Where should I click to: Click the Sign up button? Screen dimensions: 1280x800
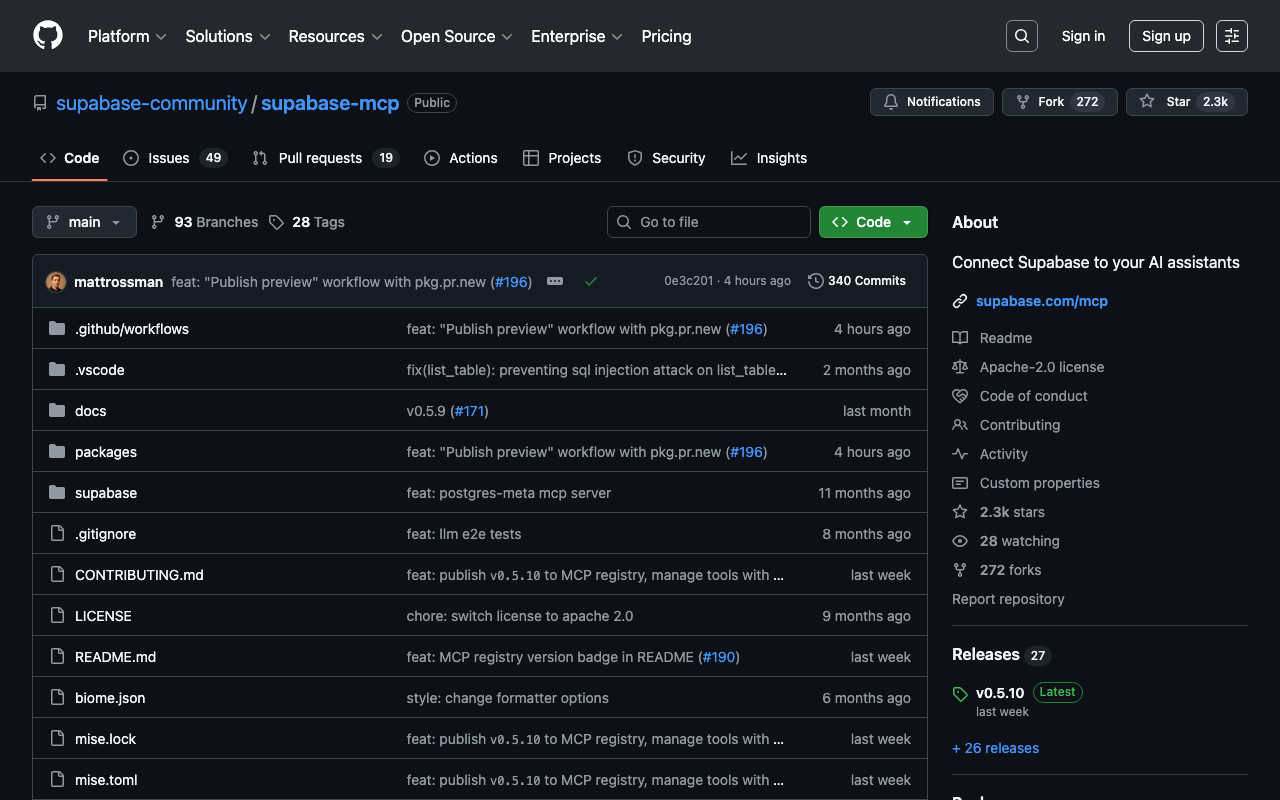(1166, 36)
